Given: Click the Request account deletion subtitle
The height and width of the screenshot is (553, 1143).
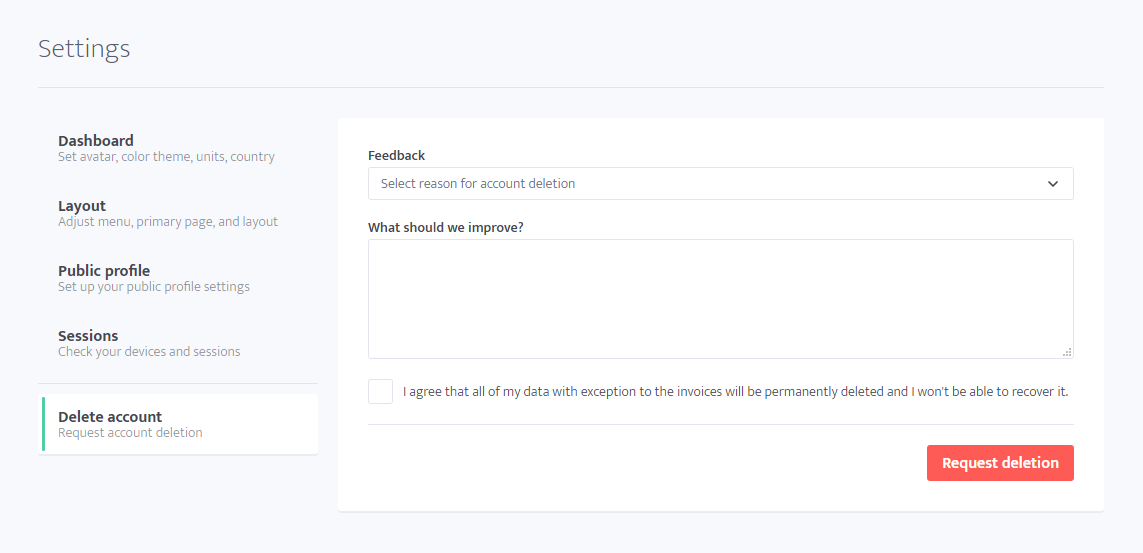Looking at the screenshot, I should [130, 433].
